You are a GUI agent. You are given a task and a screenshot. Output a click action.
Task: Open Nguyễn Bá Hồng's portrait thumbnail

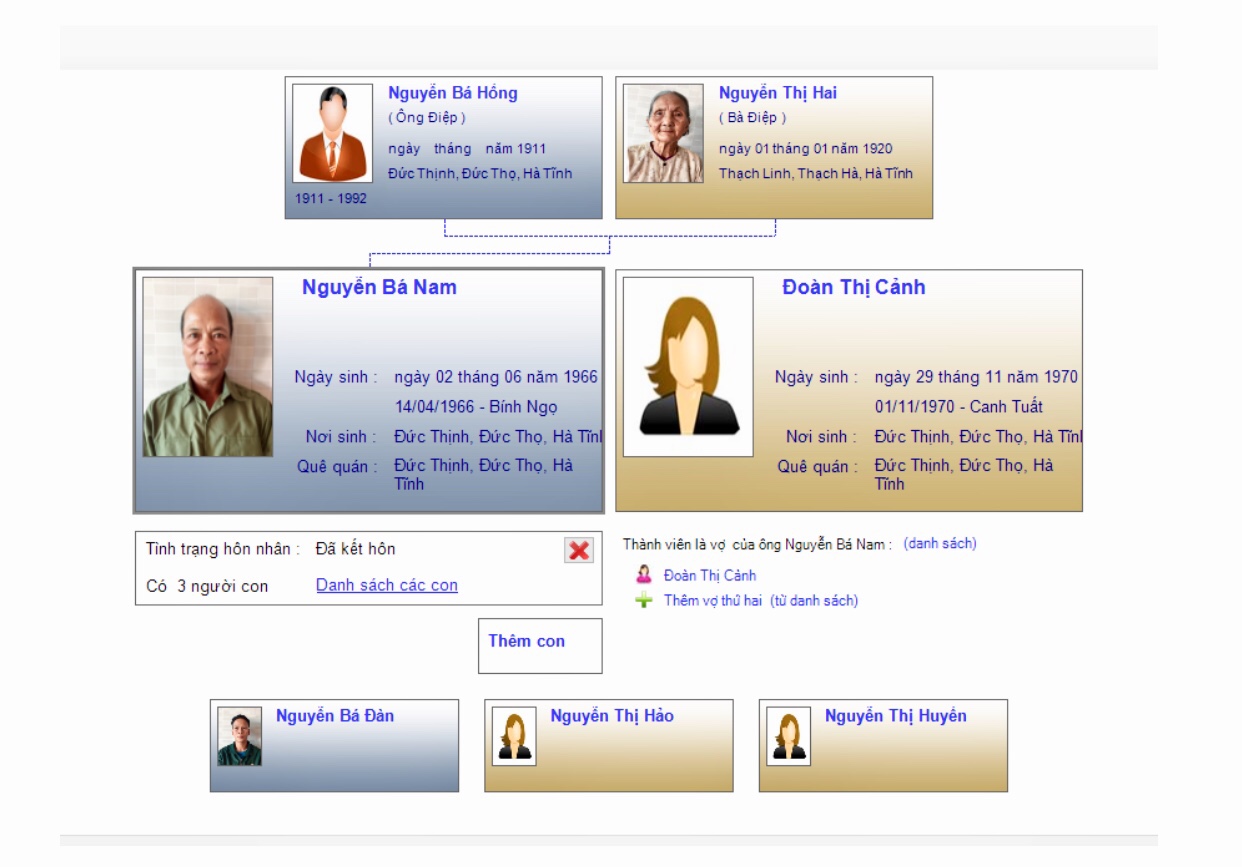332,133
